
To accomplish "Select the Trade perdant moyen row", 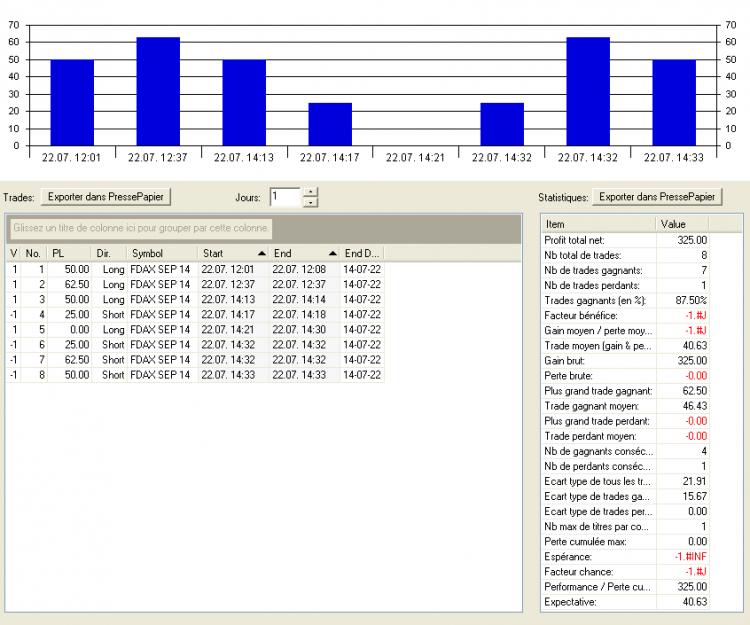I will 625,436.
